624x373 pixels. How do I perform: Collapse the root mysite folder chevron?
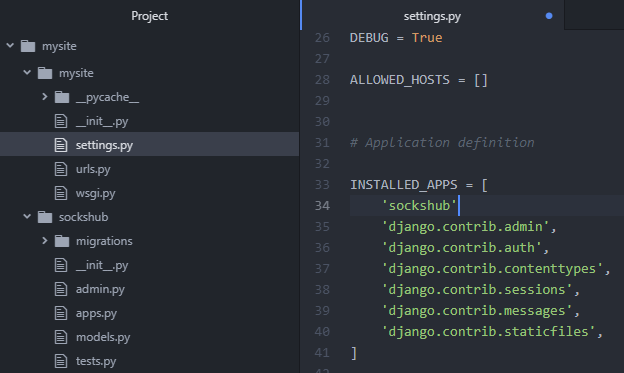pos(10,46)
